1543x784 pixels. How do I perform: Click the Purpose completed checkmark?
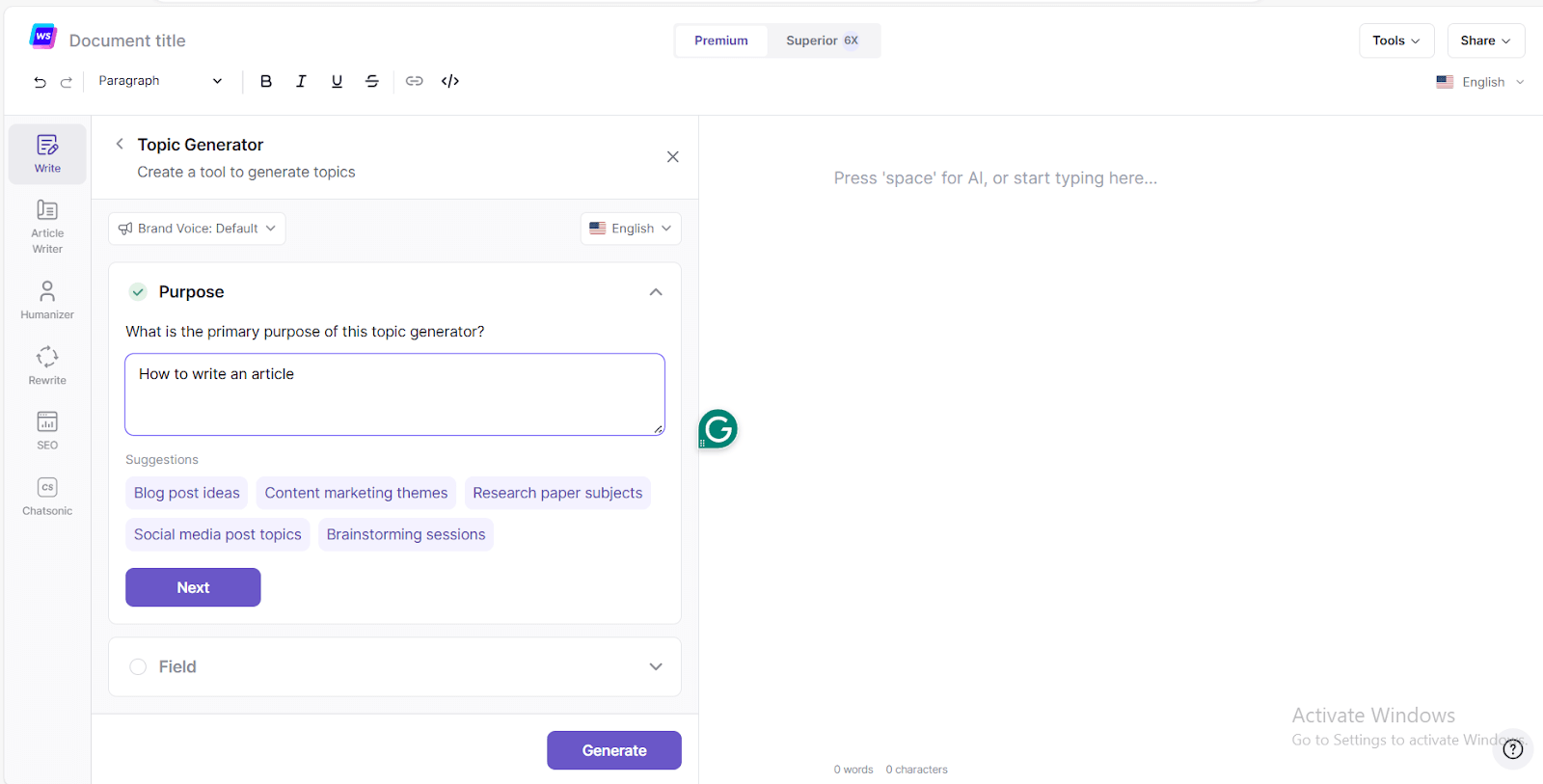pos(138,291)
